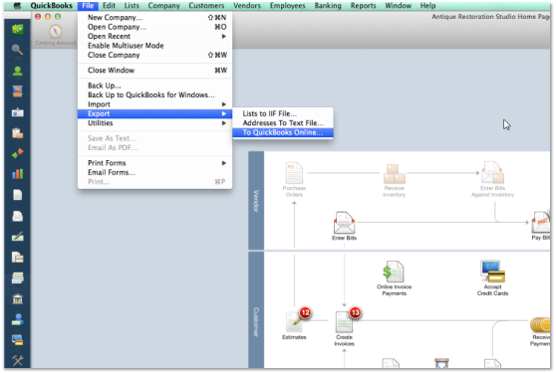Click the bank building sidebar icon
This screenshot has width=556, height=374.
(17, 299)
